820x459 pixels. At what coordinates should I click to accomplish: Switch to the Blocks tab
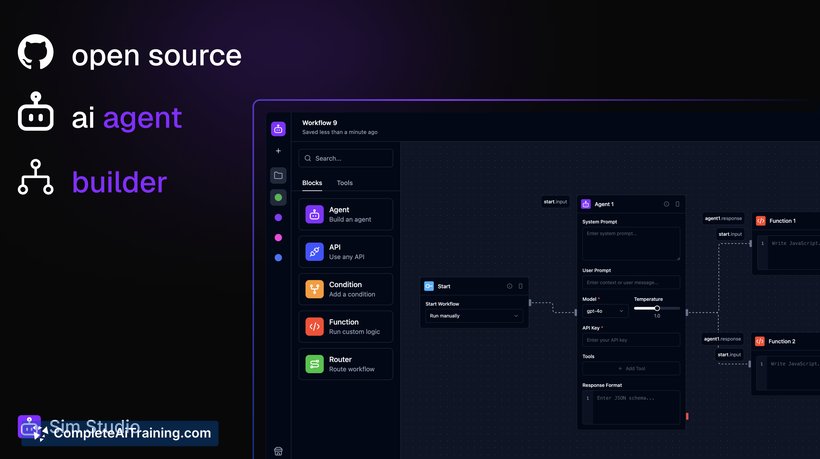point(312,183)
